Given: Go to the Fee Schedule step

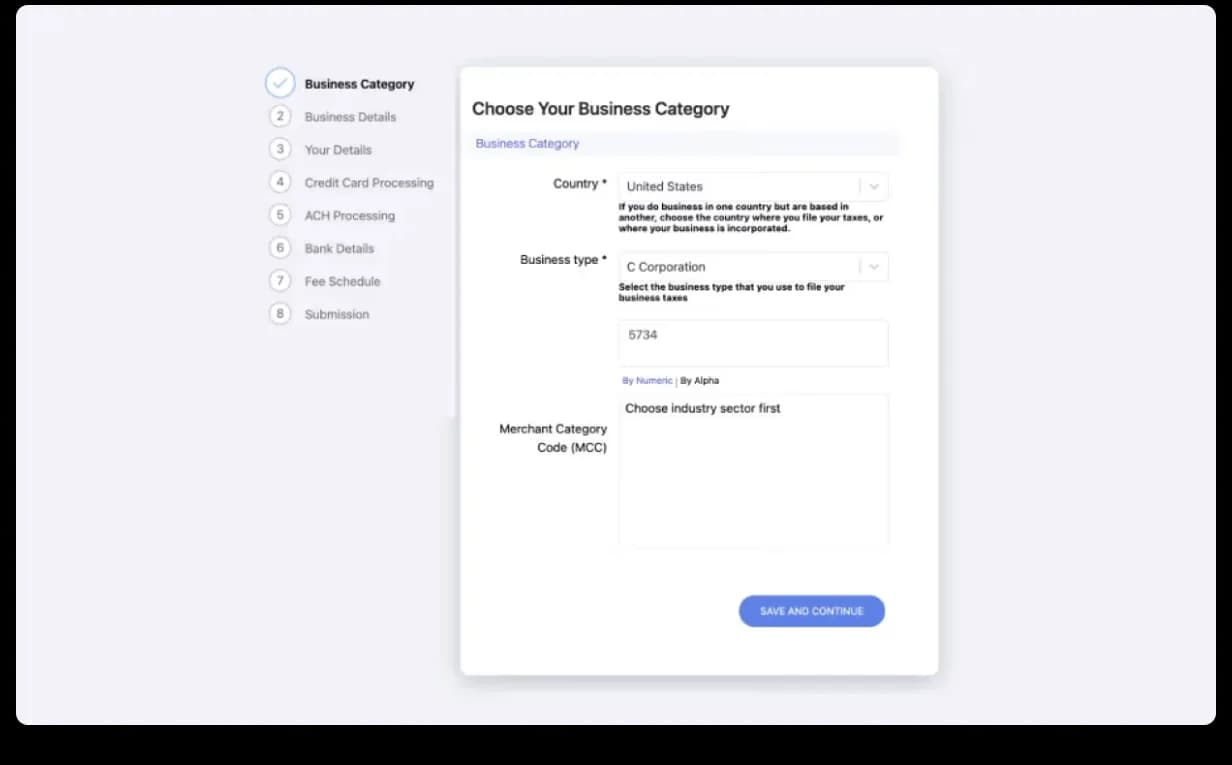Looking at the screenshot, I should pos(342,282).
